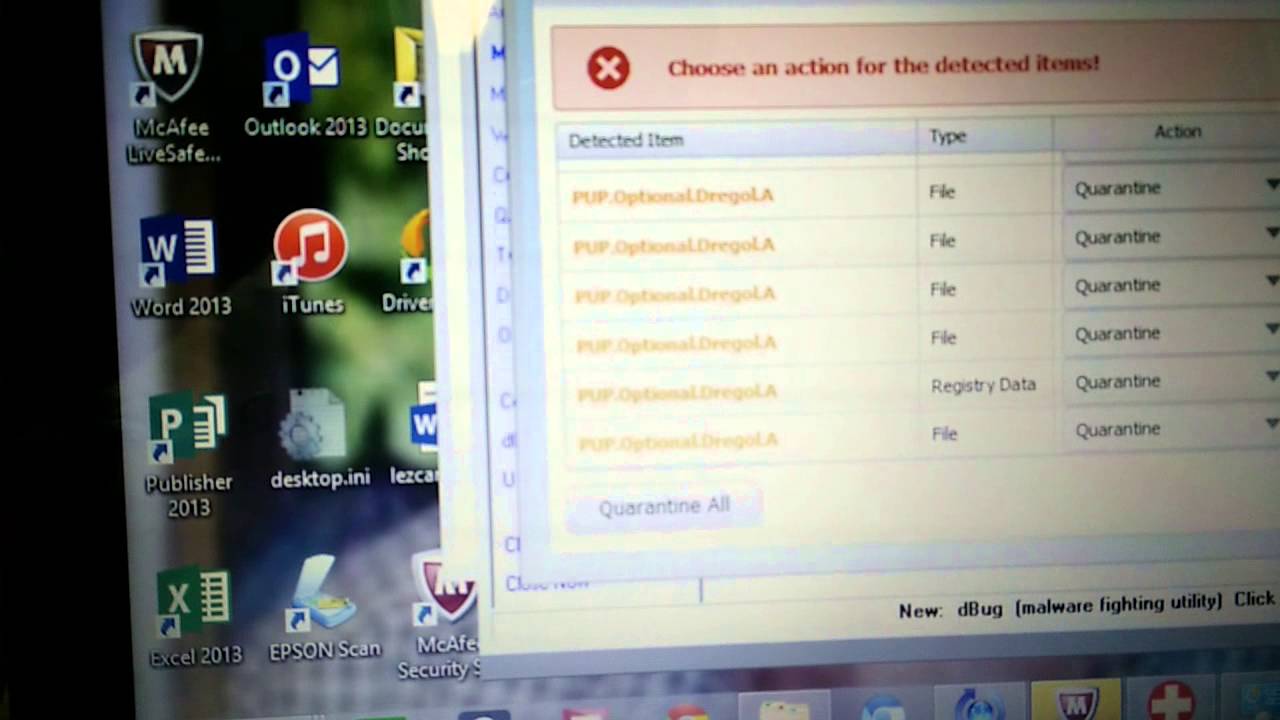Open the third row's Quarantine action dropdown
This screenshot has width=1280, height=720.
pos(1172,285)
